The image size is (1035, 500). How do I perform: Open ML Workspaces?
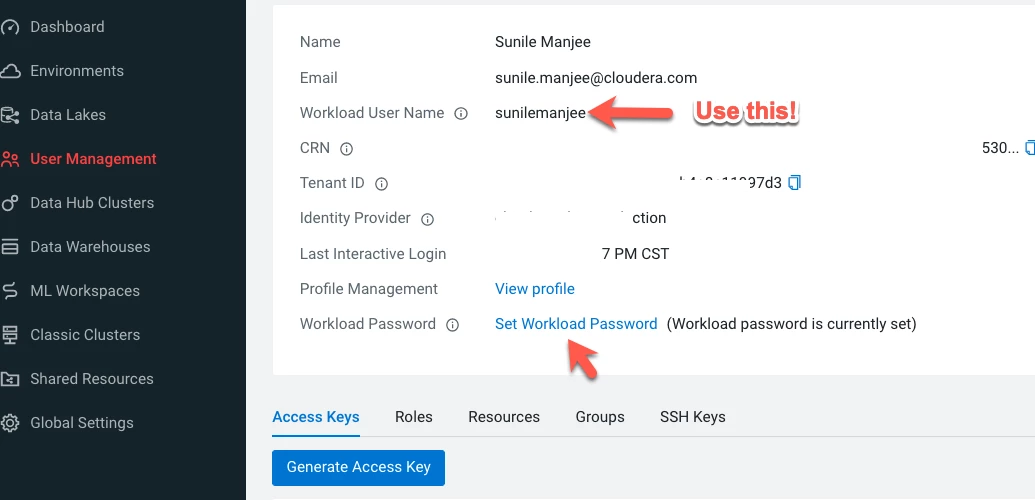tap(84, 291)
